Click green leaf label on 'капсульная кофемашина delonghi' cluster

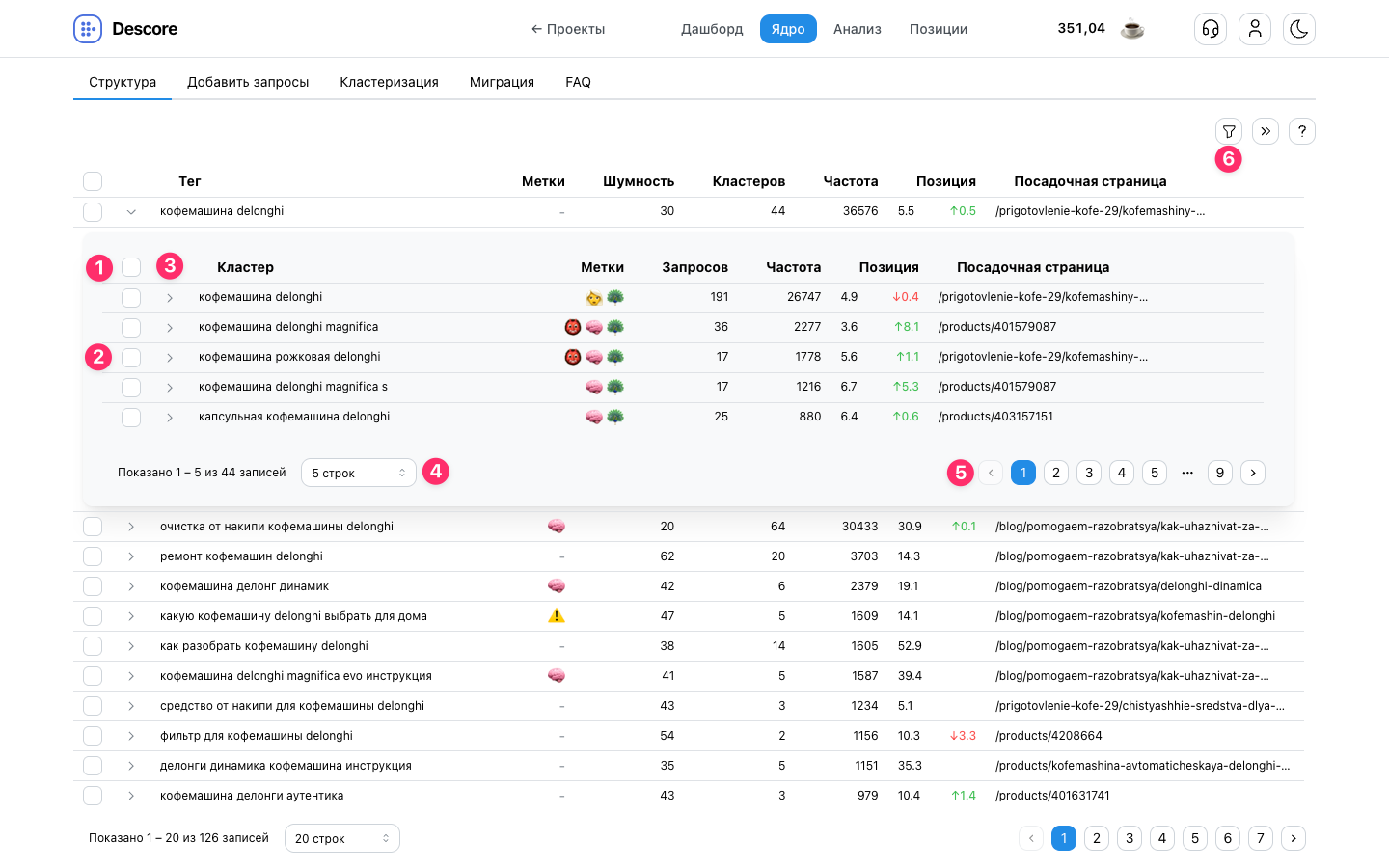pyautogui.click(x=615, y=417)
